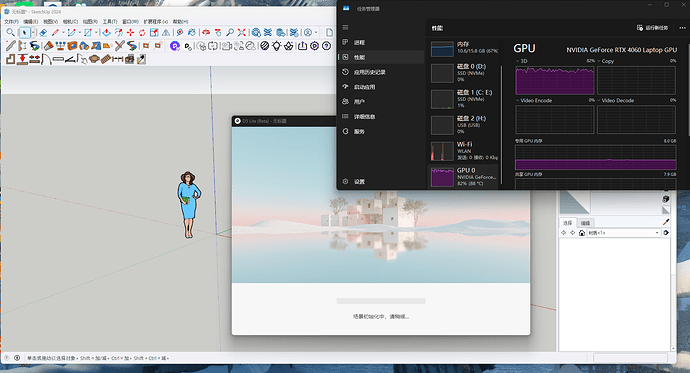Open the materials collection dropdown list
This screenshot has height=373, width=690.
(624, 233)
